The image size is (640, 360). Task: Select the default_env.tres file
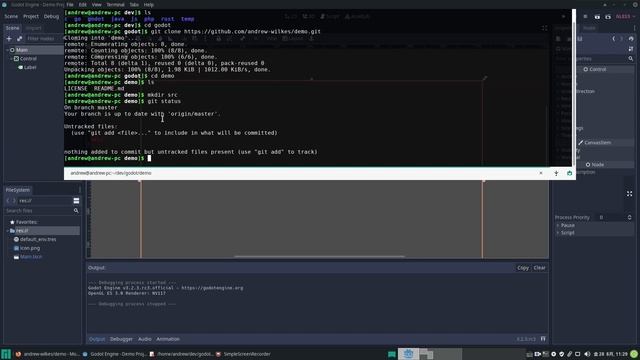click(x=38, y=239)
